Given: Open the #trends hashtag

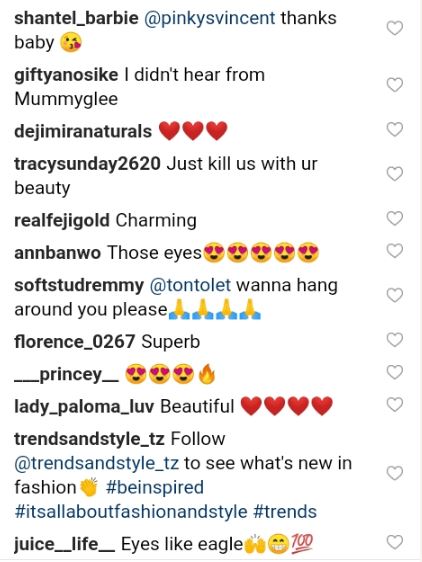Looking at the screenshot, I should pyautogui.click(x=285, y=511).
